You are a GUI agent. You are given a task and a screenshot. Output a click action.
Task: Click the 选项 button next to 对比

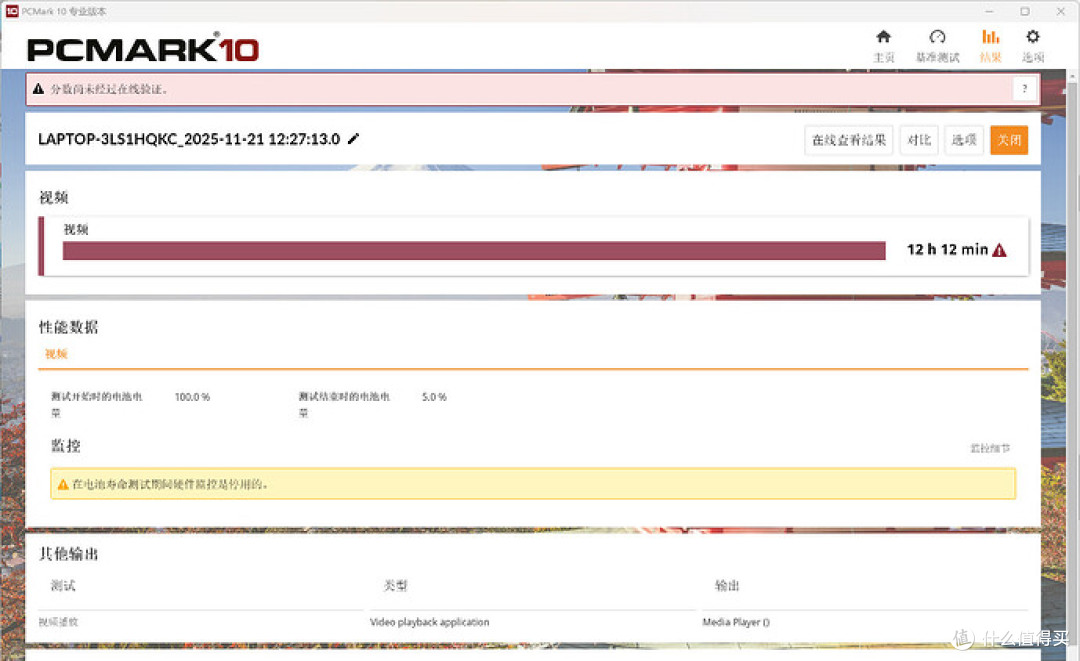964,140
